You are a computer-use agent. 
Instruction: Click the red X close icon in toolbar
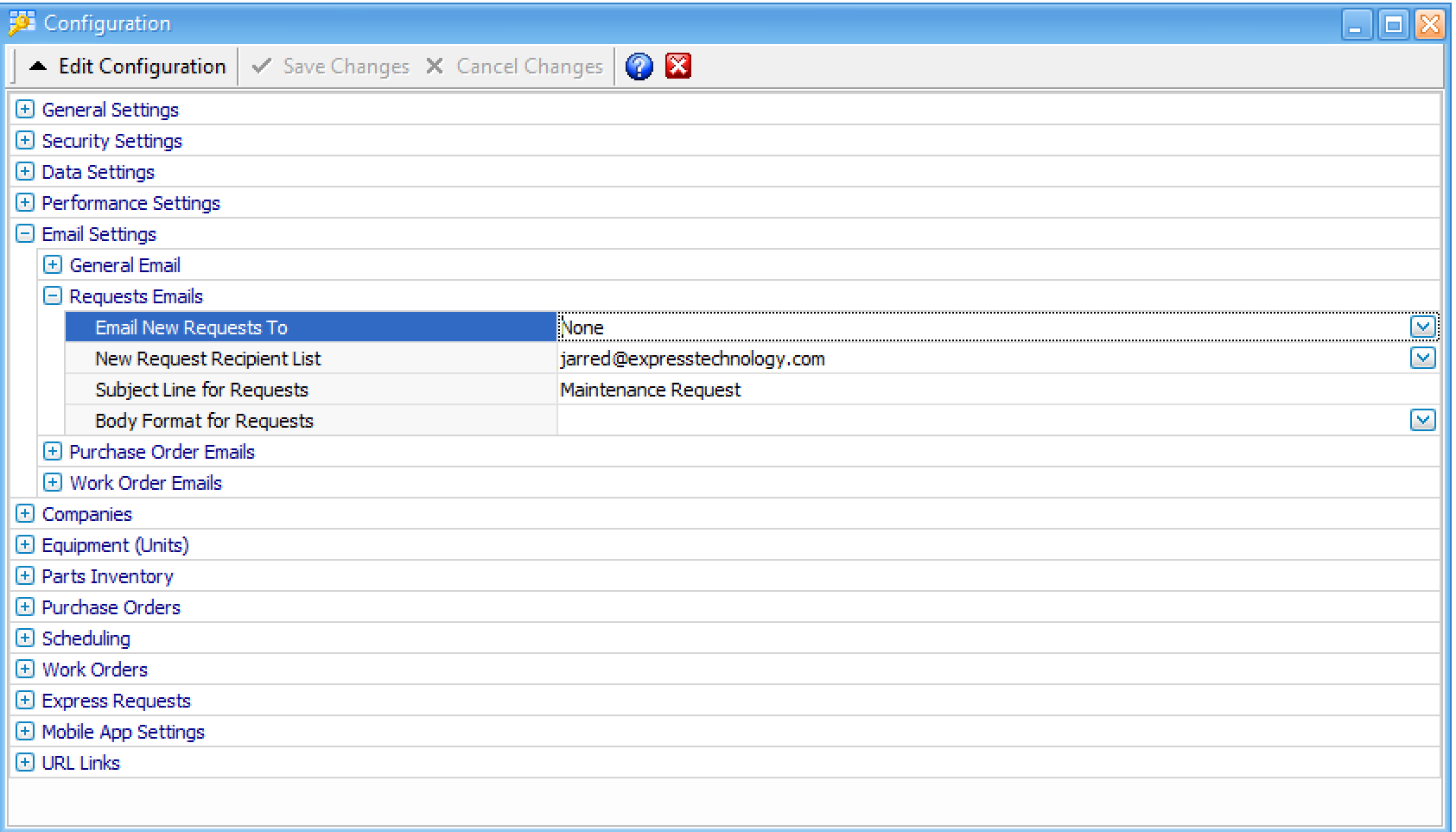click(x=678, y=66)
